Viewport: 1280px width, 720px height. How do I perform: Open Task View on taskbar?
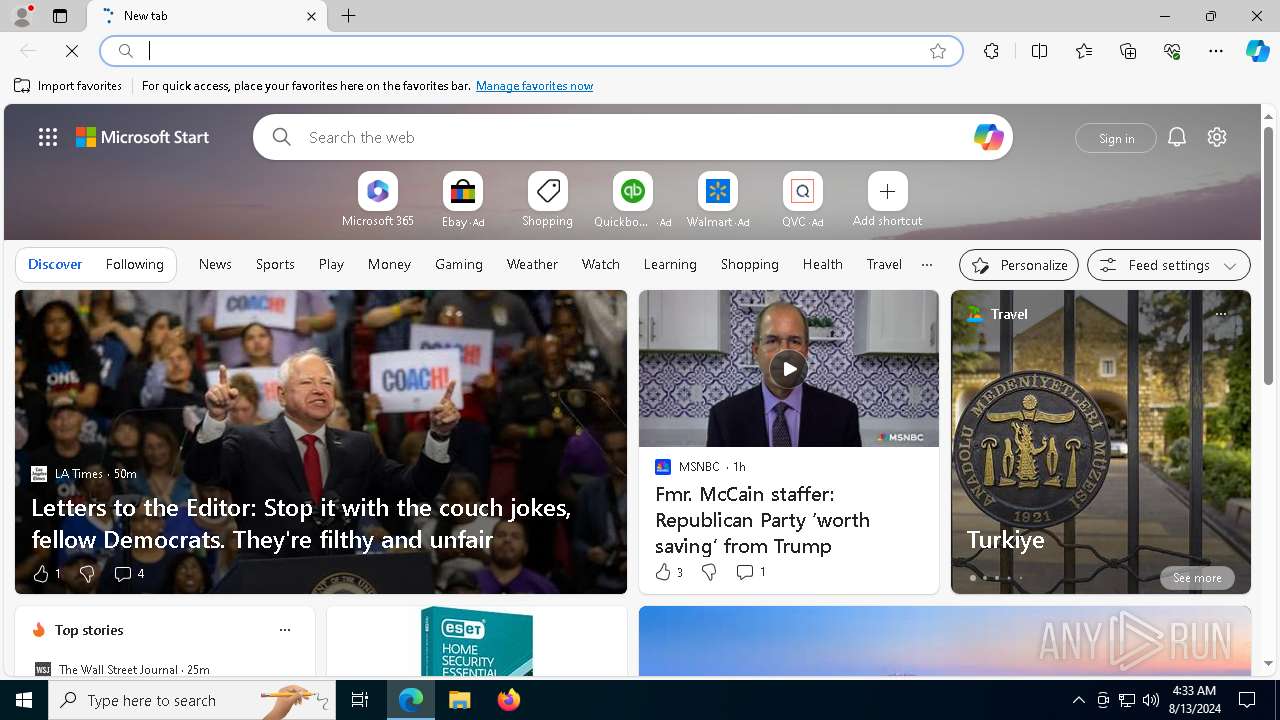(360, 700)
